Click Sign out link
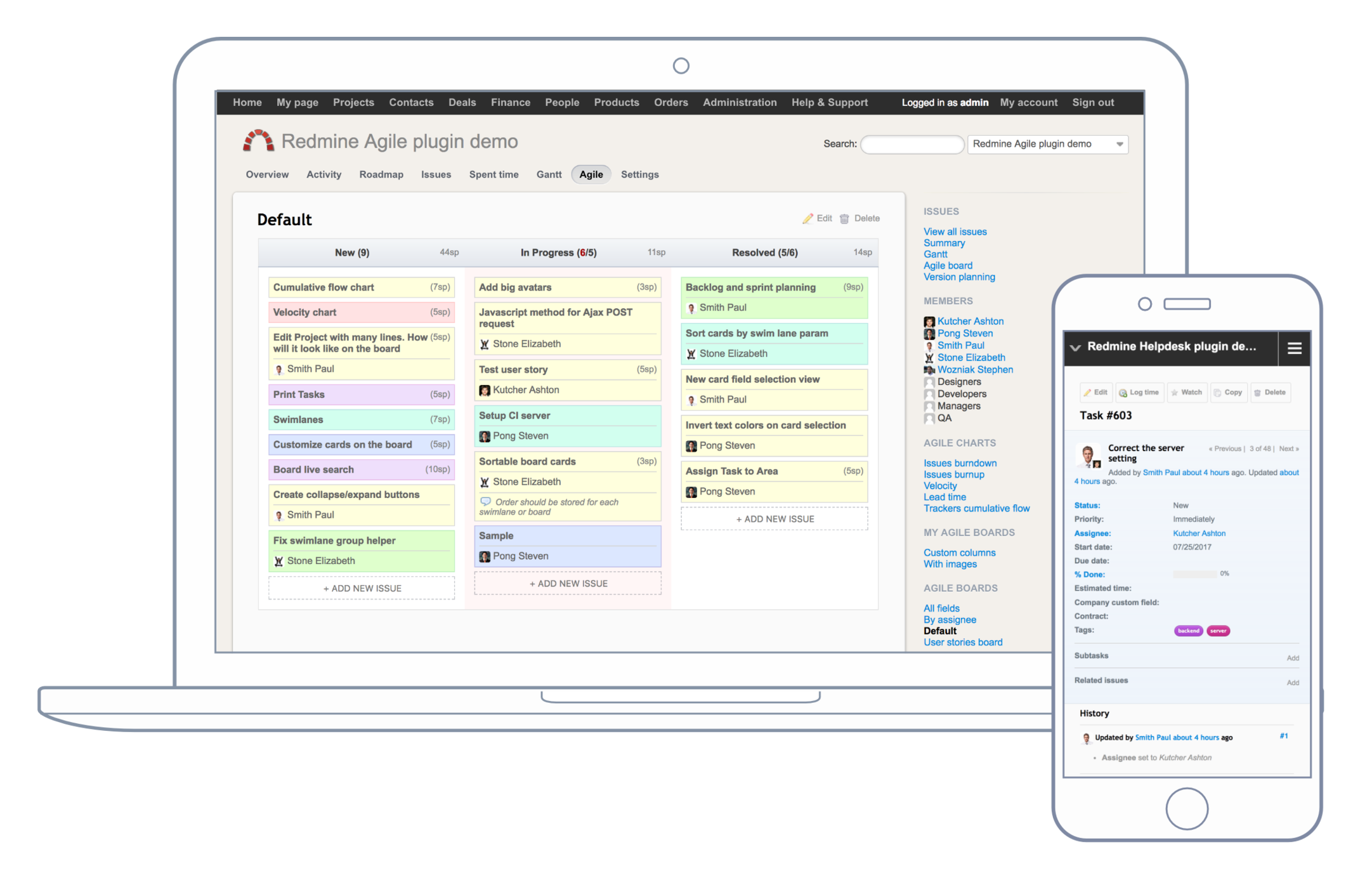This screenshot has width=1372, height=892. point(1093,102)
